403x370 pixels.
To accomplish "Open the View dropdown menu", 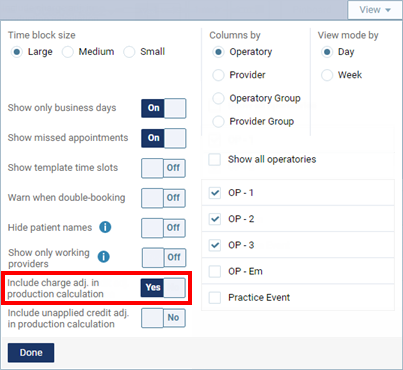I will click(375, 10).
